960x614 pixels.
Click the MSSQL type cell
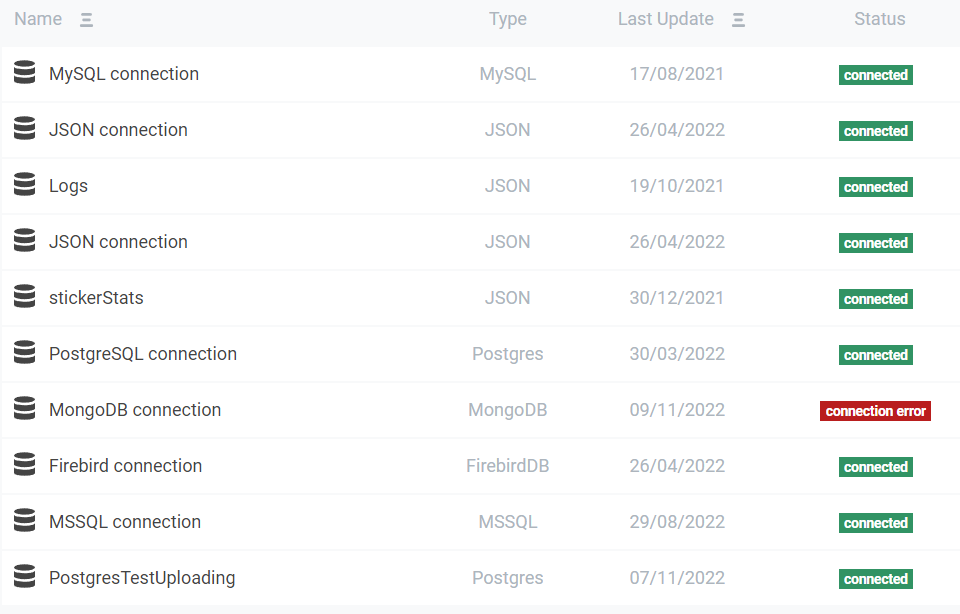[508, 522]
